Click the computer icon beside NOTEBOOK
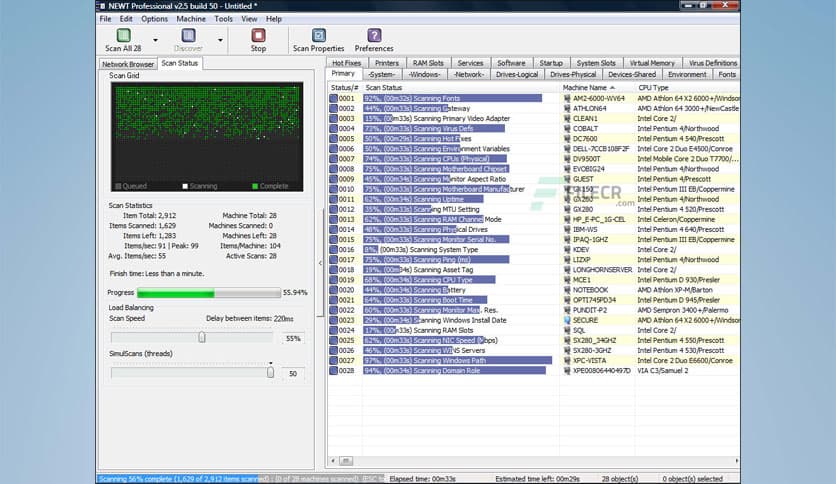The height and width of the screenshot is (484, 836). pyautogui.click(x=567, y=290)
